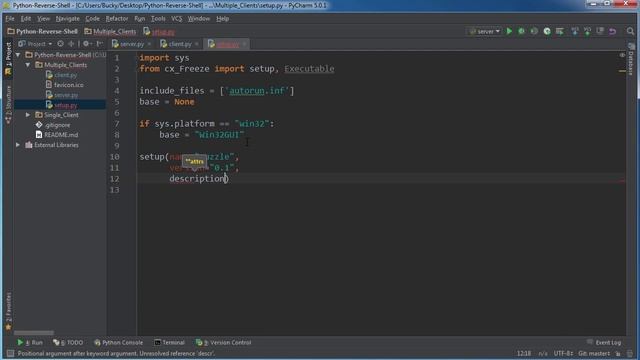Toggle the Project side tab
The width and height of the screenshot is (640, 360).
pos(8,59)
